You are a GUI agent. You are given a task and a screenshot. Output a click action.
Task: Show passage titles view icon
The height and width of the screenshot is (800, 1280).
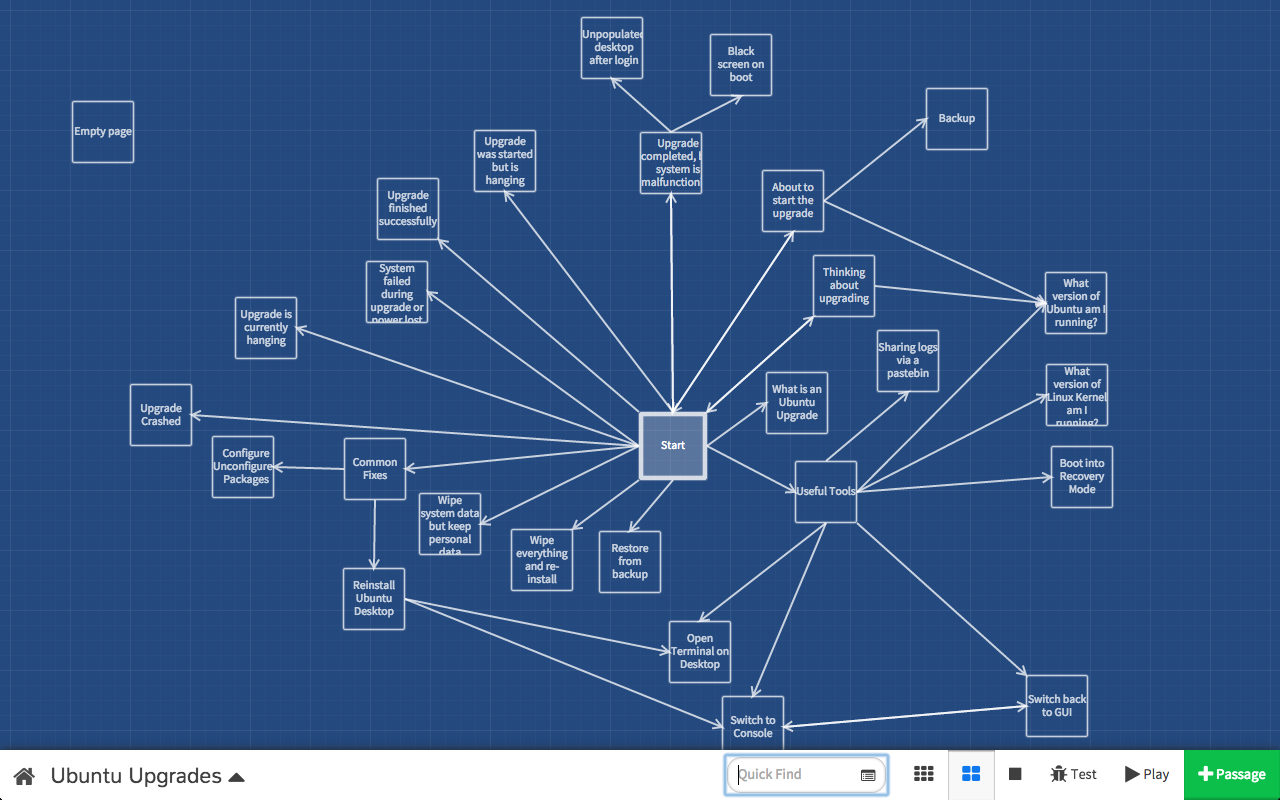tap(971, 774)
